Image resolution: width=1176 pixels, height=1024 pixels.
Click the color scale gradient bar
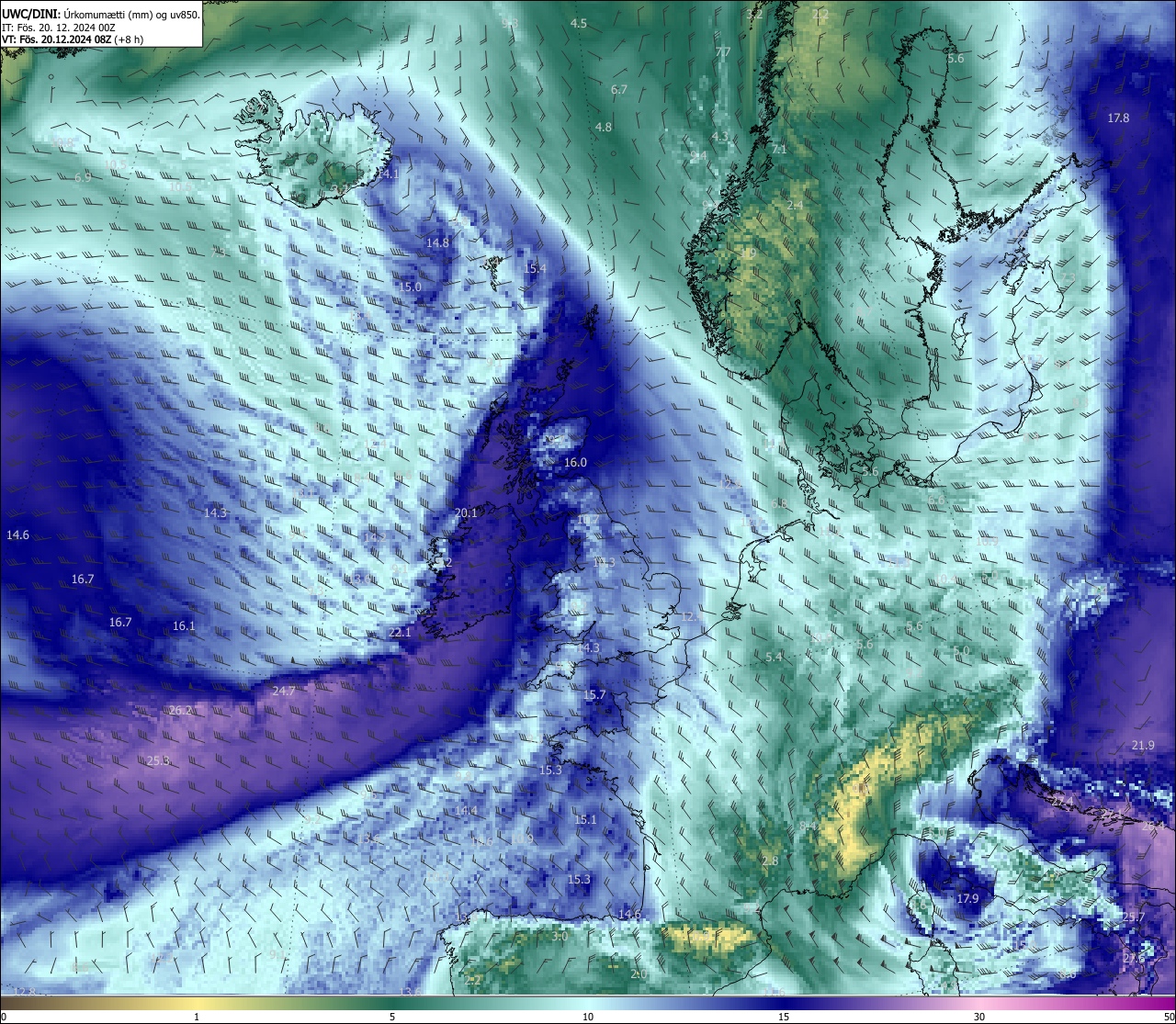(x=588, y=1003)
